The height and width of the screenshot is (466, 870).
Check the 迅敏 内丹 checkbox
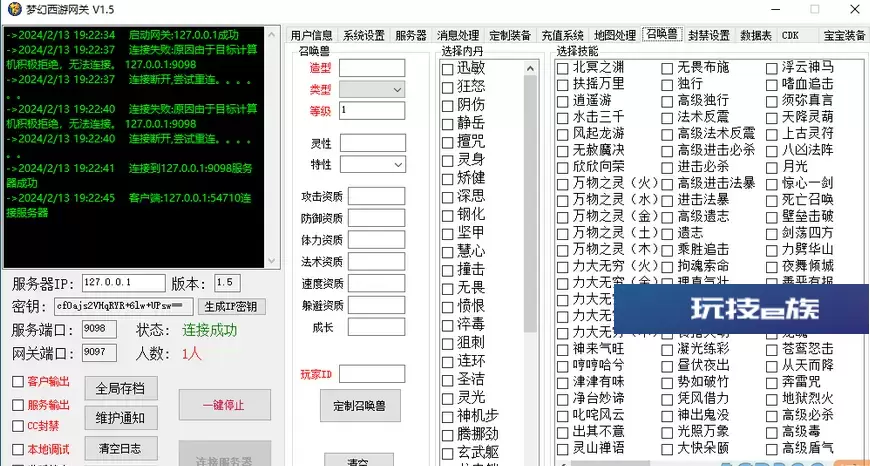(447, 69)
